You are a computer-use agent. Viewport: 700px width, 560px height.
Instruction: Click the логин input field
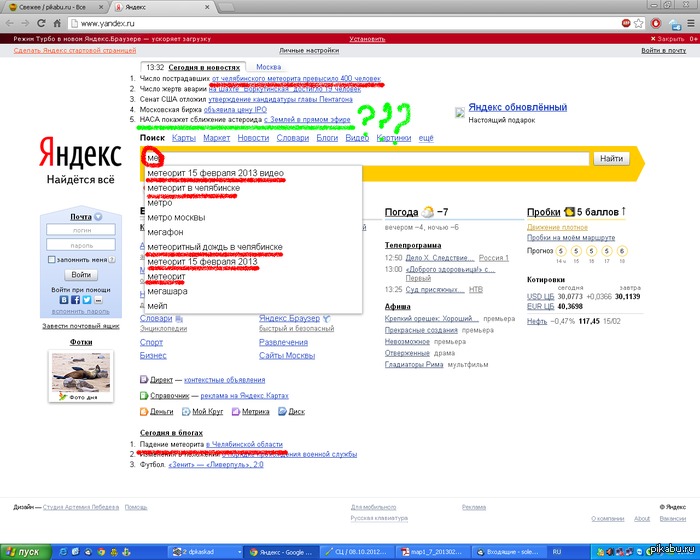[81, 230]
